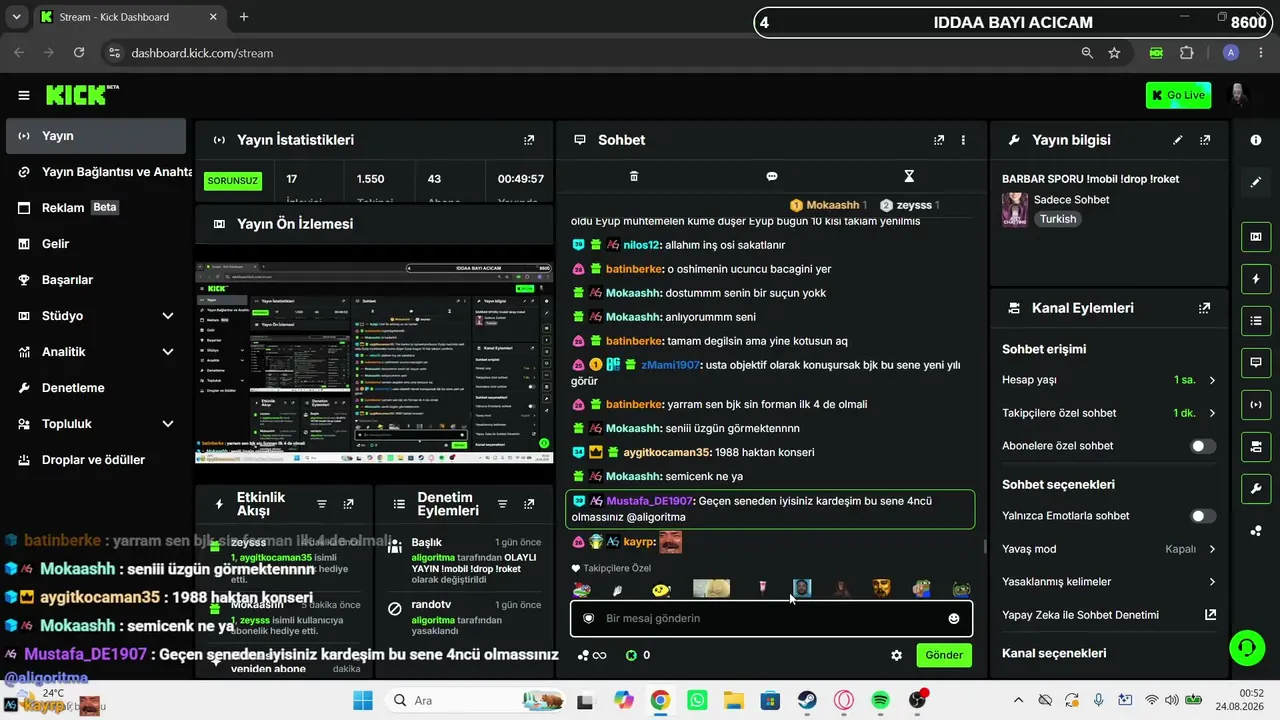Image resolution: width=1280 pixels, height=720 pixels.
Task: Open Denetleme in the sidebar
Action: coord(96,388)
